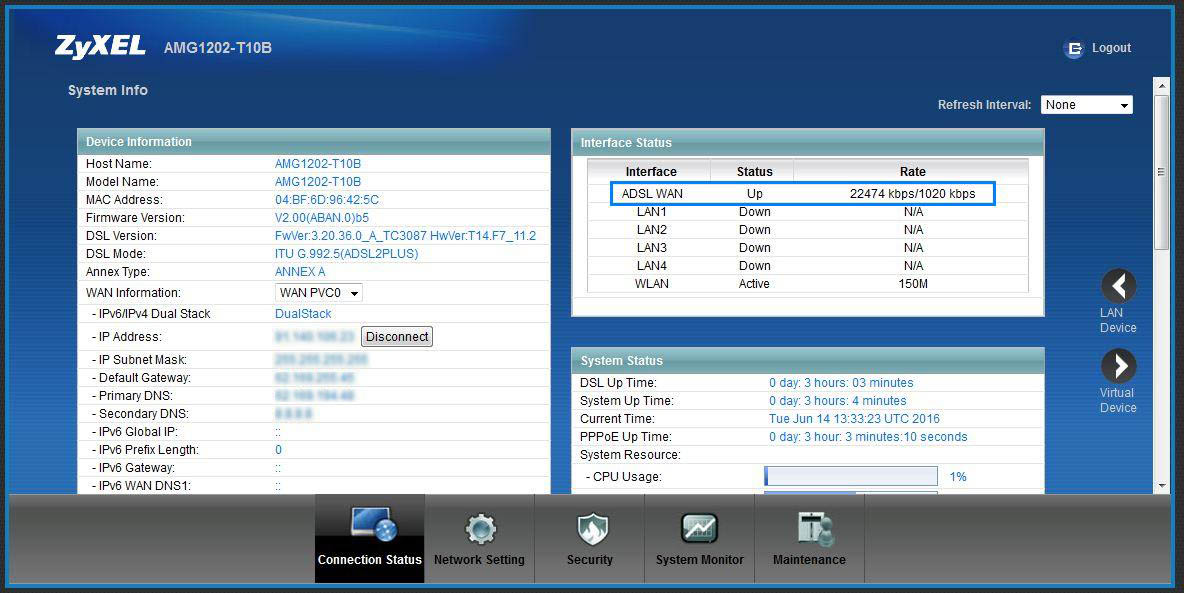The image size is (1184, 593).
Task: Click the CPU Usage 1% value
Action: pyautogui.click(x=958, y=477)
